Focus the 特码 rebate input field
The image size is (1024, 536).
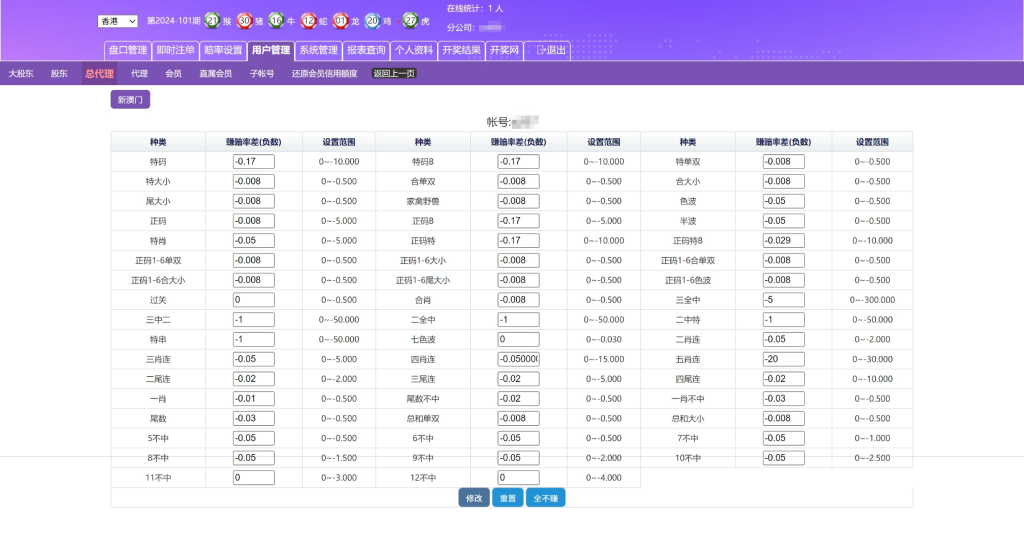tap(253, 162)
